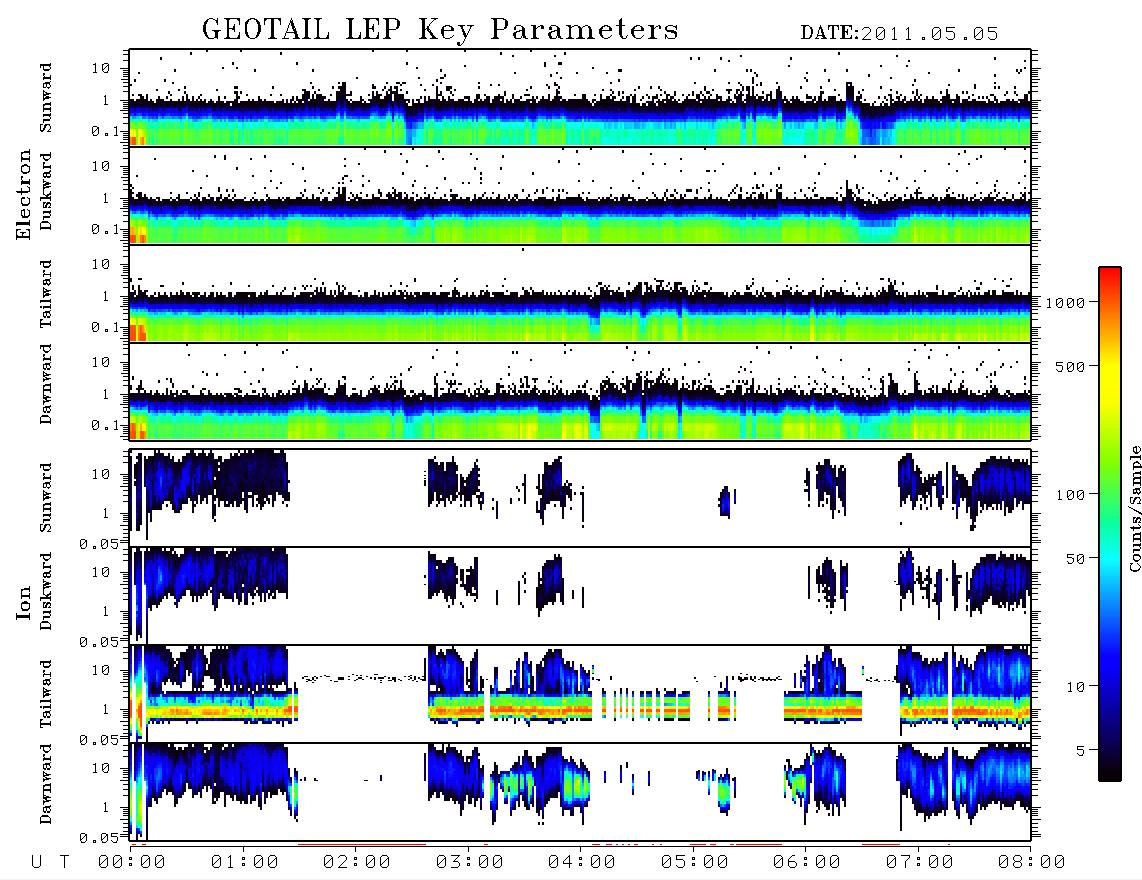Viewport: 1142px width, 880px height.
Task: Click the Electron Tailward spectrogram panel
Action: [580, 294]
